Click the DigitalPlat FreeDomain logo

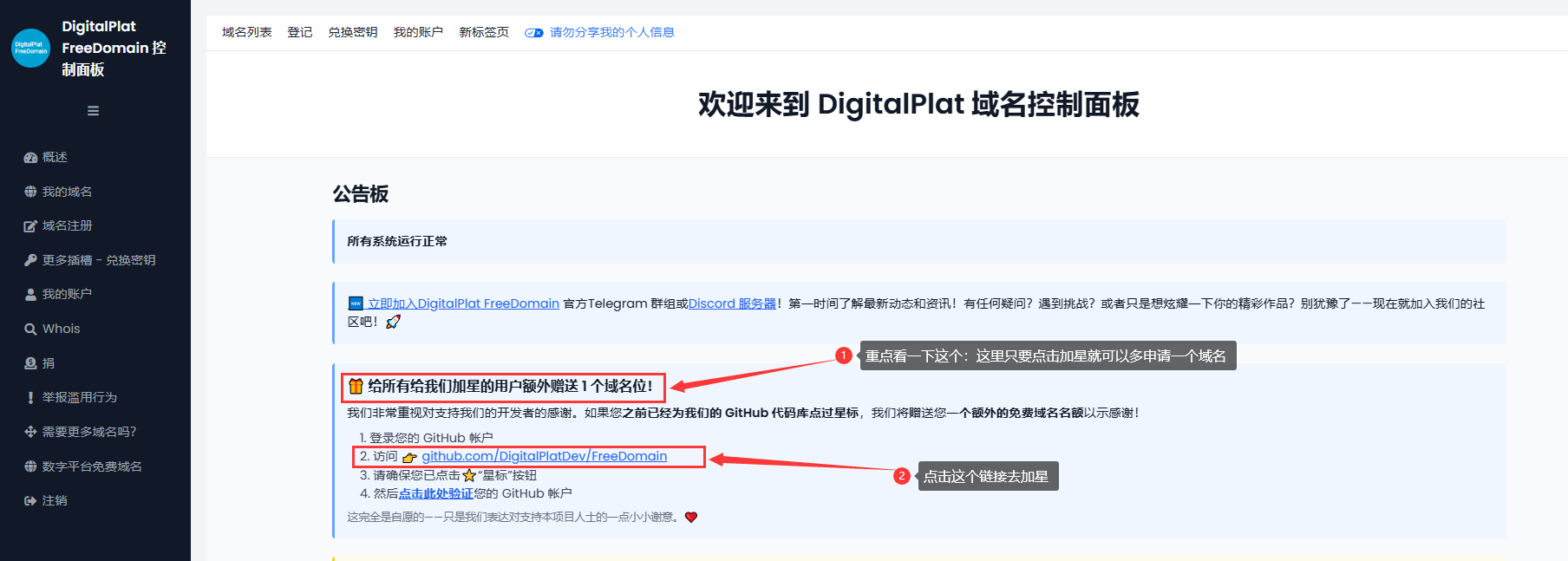coord(30,48)
